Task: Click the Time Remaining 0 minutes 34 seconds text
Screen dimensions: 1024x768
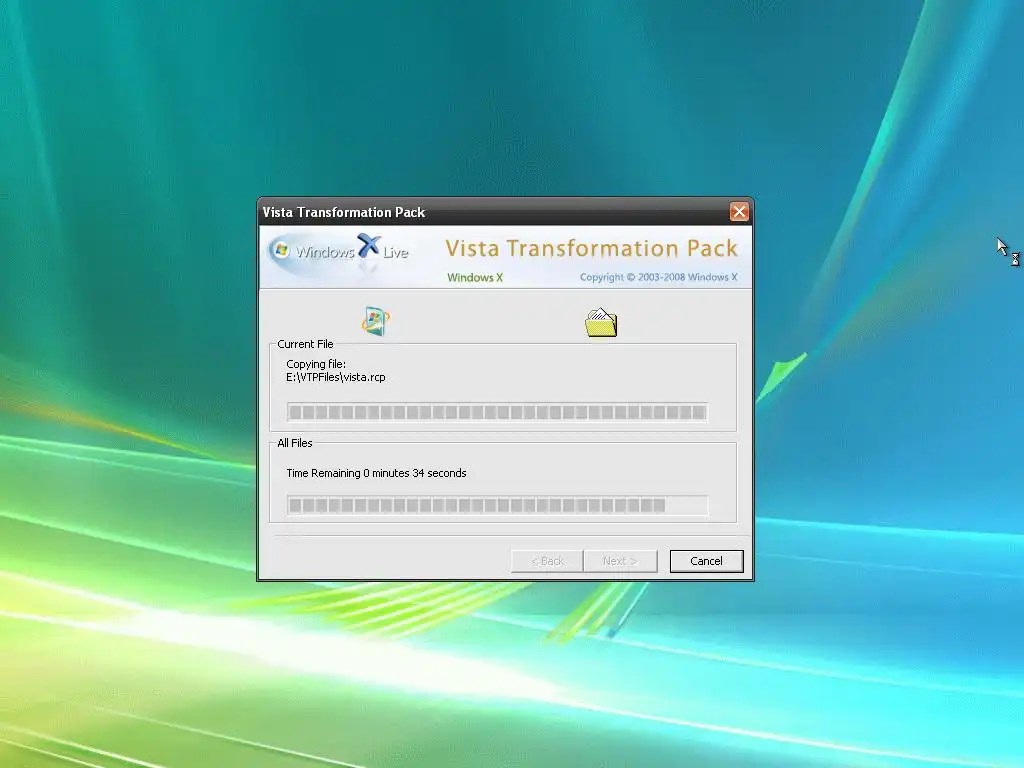Action: pos(376,473)
